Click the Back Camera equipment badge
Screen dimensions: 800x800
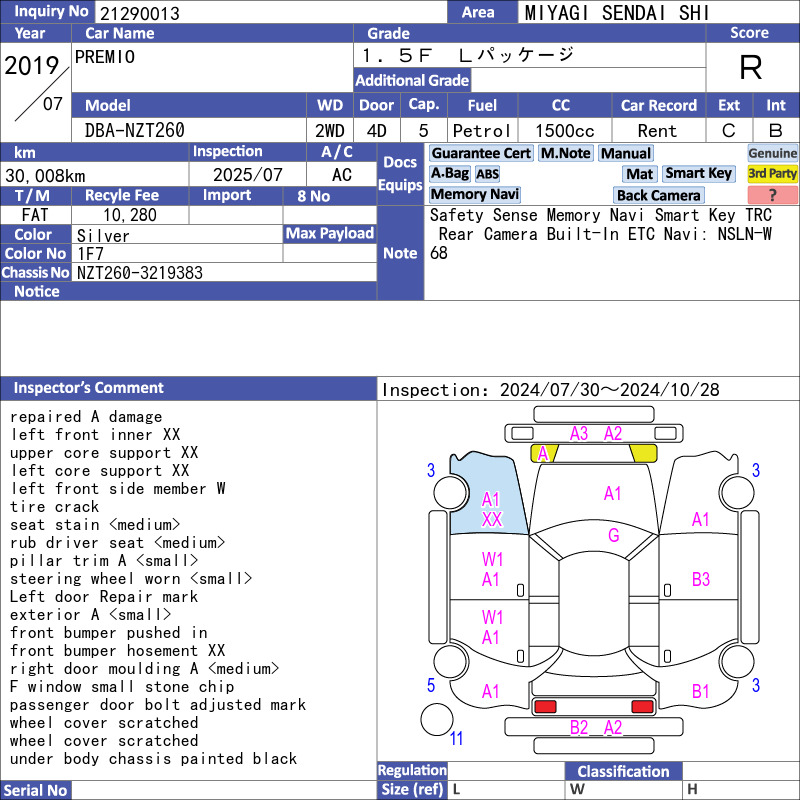pos(659,195)
